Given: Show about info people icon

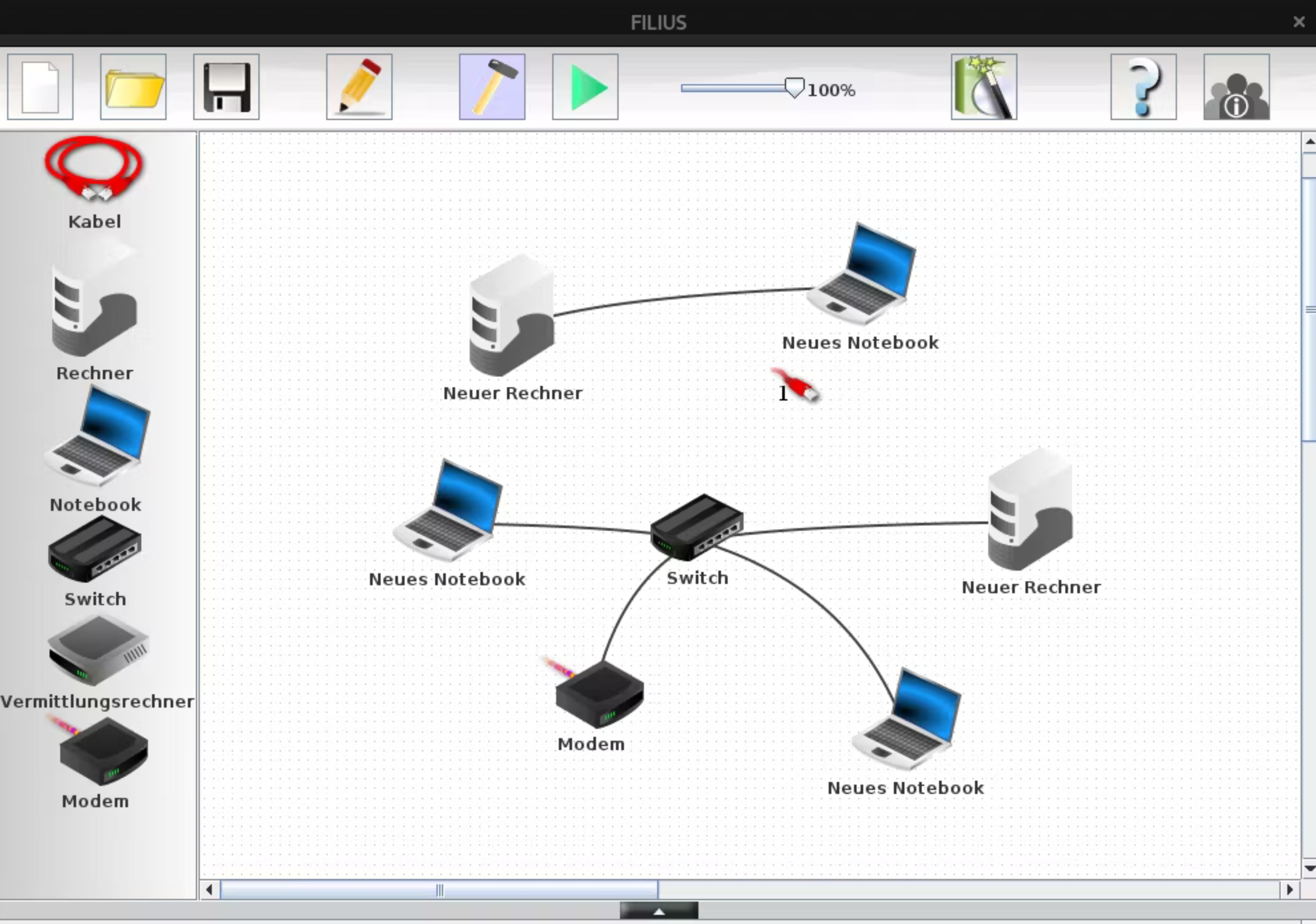Looking at the screenshot, I should tap(1236, 87).
